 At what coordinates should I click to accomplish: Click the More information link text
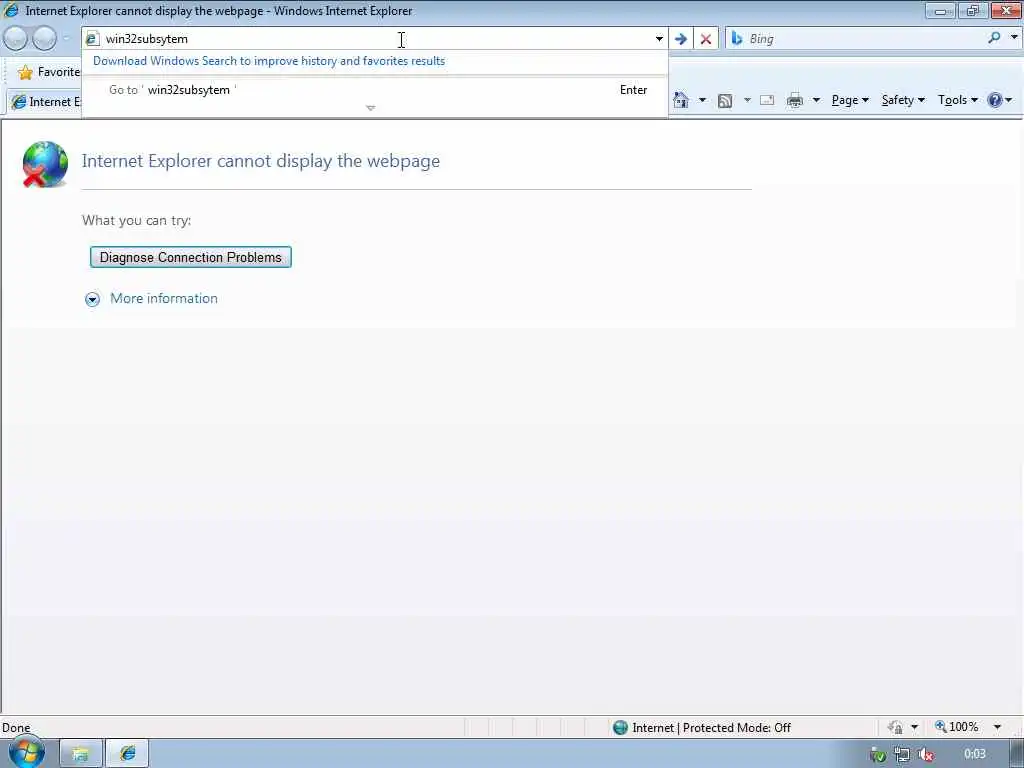(164, 298)
